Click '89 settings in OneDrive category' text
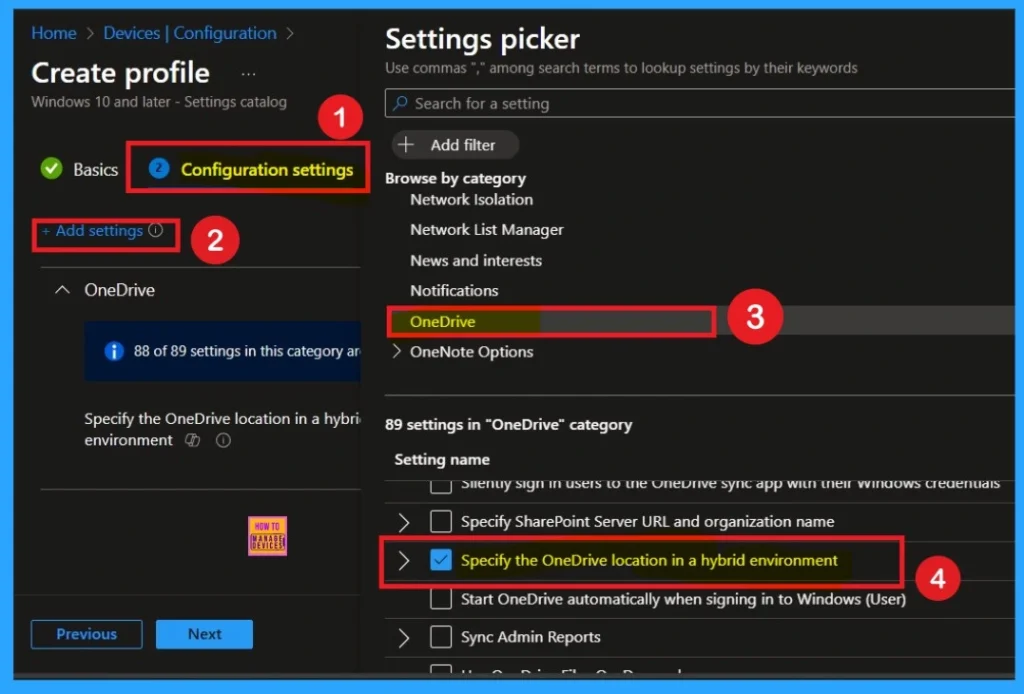Image resolution: width=1024 pixels, height=694 pixels. pyautogui.click(x=509, y=425)
